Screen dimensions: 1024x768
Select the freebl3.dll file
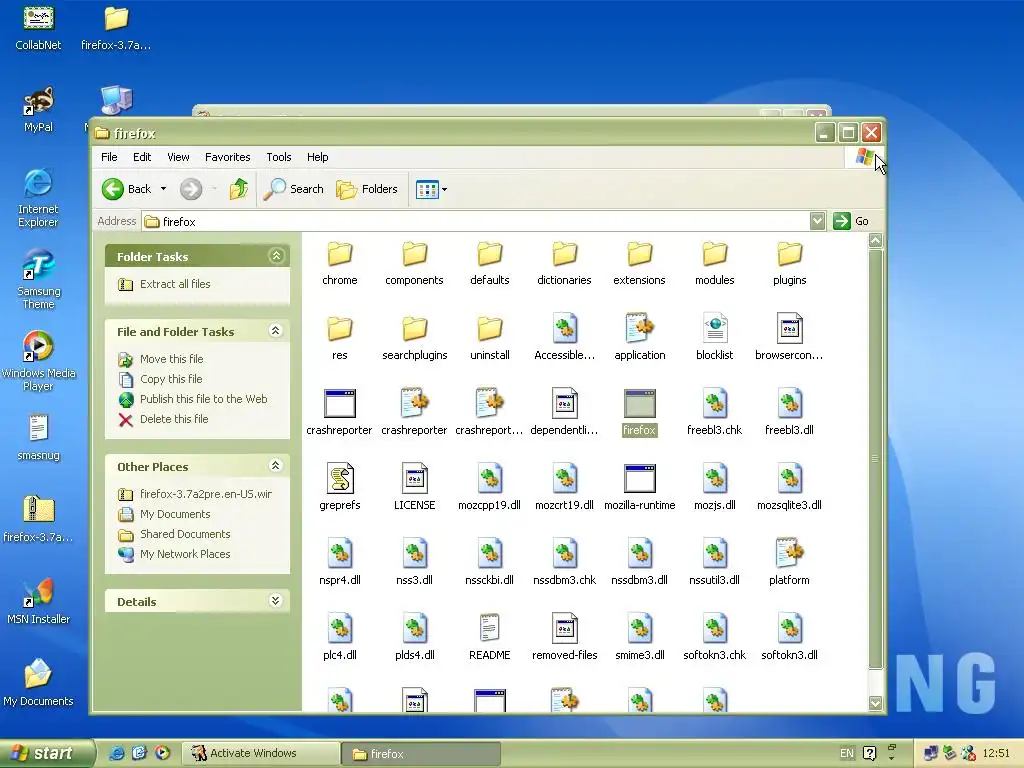click(789, 413)
